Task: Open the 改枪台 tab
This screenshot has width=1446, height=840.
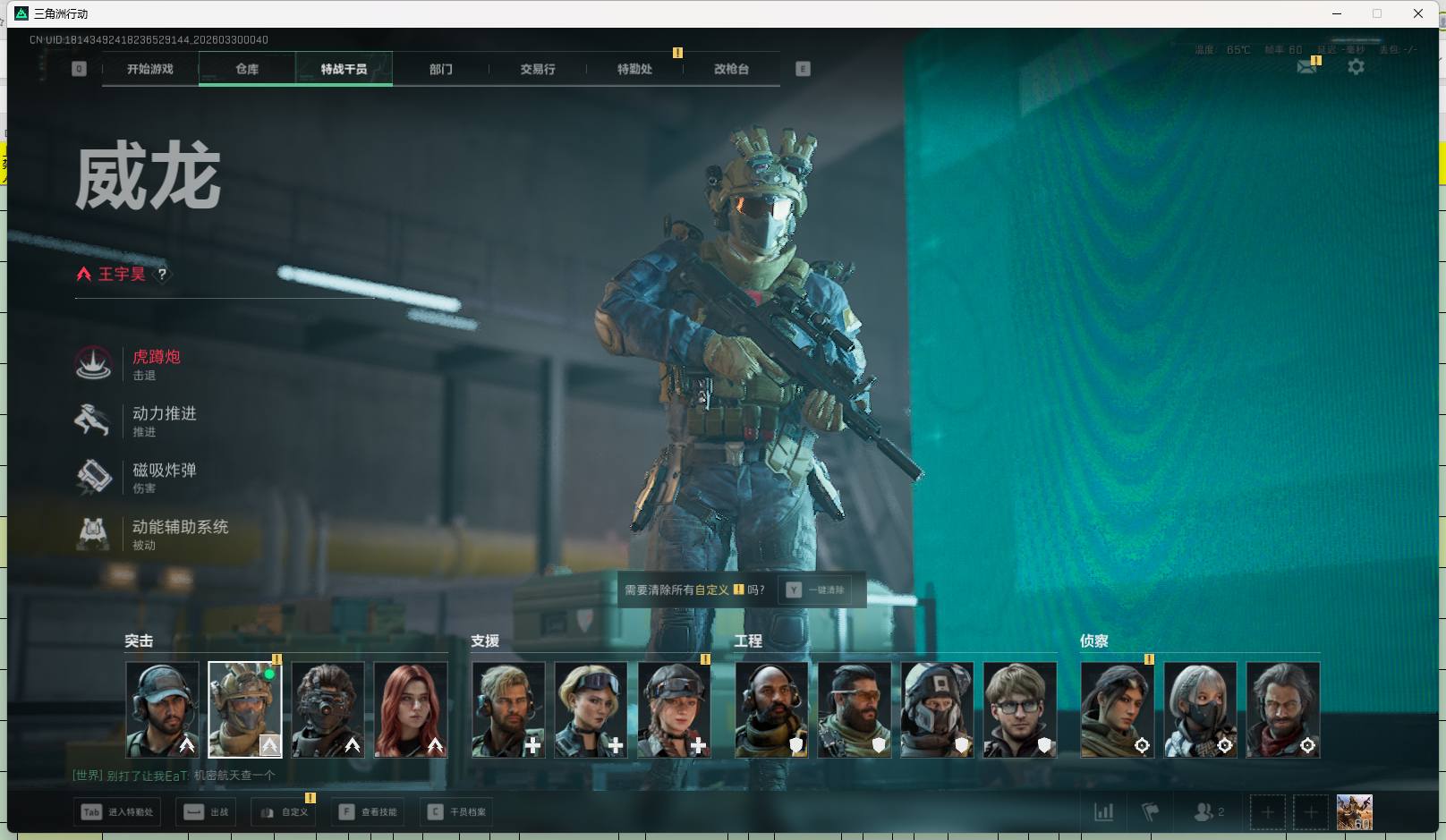Action: (732, 69)
